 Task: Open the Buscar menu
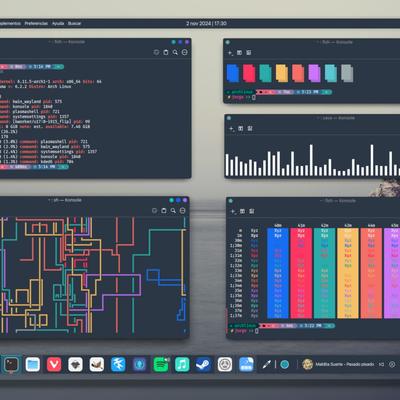click(x=74, y=23)
